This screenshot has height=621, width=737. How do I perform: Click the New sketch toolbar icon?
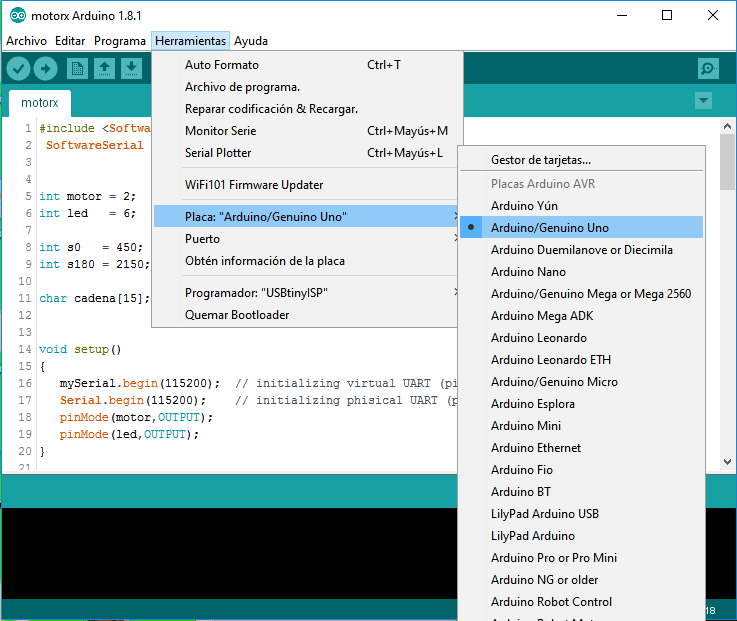click(77, 69)
